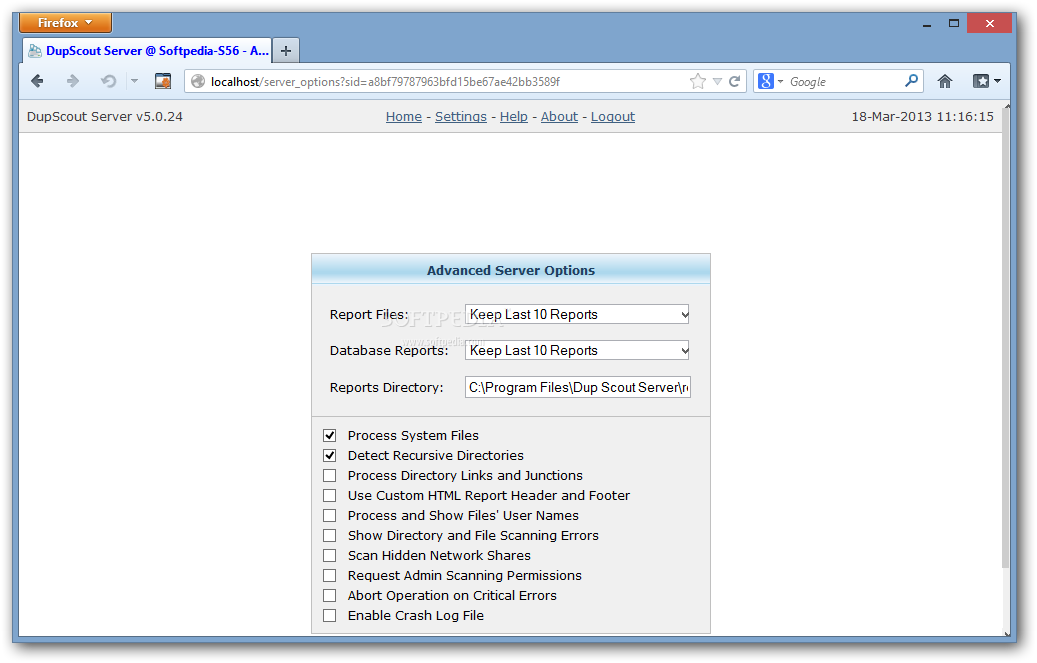Minimize the Firefox window
Screen dimensions: 1037x663
(927, 24)
